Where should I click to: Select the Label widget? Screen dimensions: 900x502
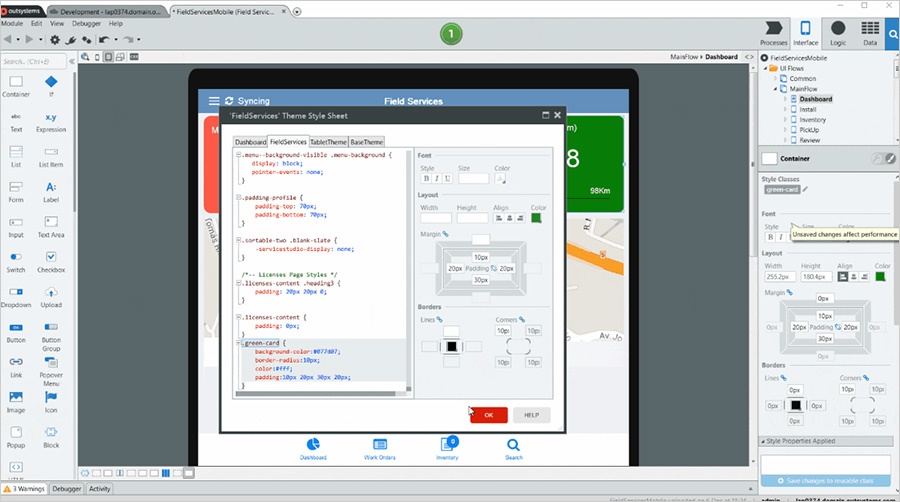[51, 192]
